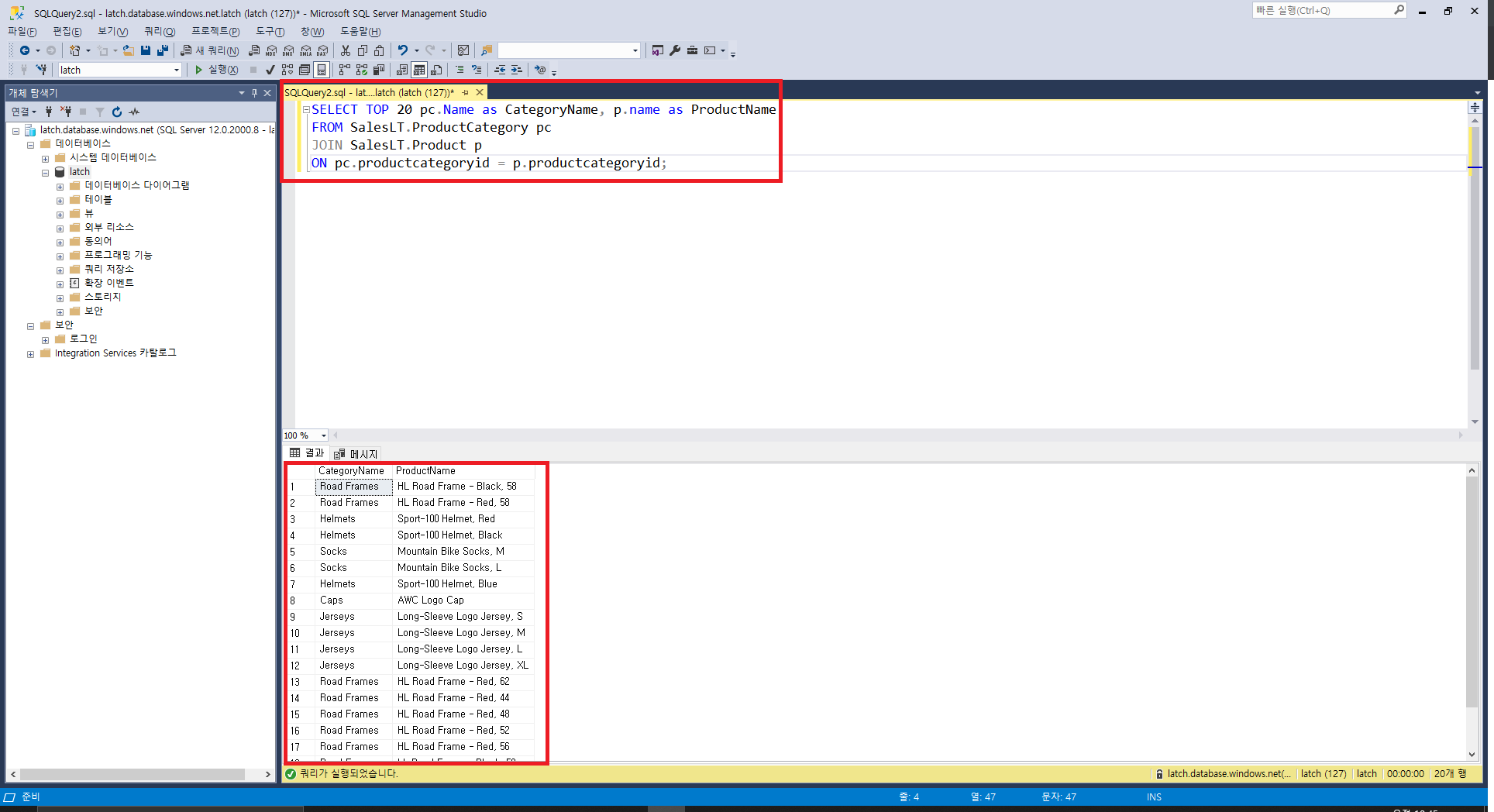Viewport: 1494px width, 812px height.
Task: Expand the 테이블 tables folder
Action: coord(60,201)
